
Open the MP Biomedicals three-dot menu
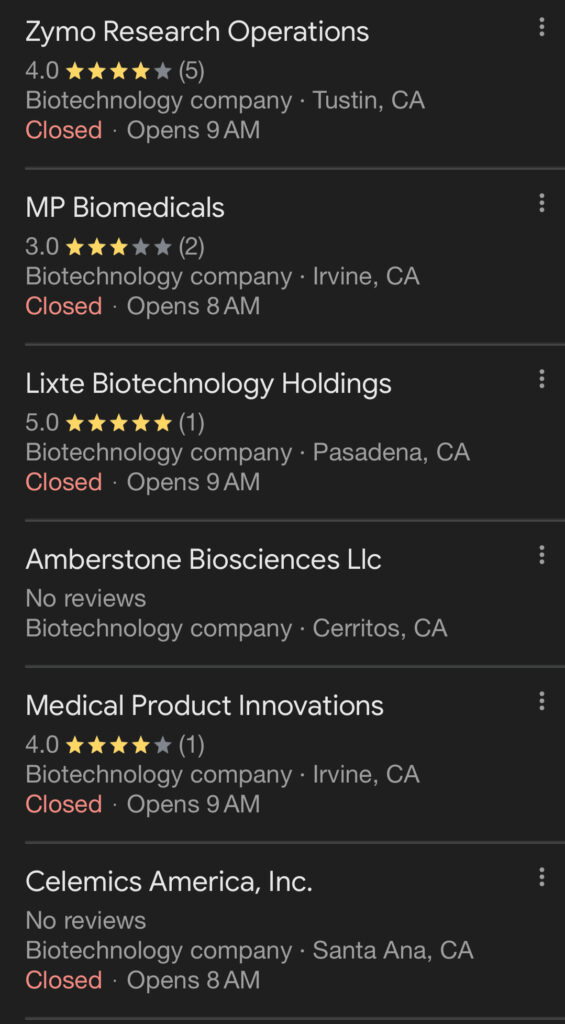coord(541,203)
